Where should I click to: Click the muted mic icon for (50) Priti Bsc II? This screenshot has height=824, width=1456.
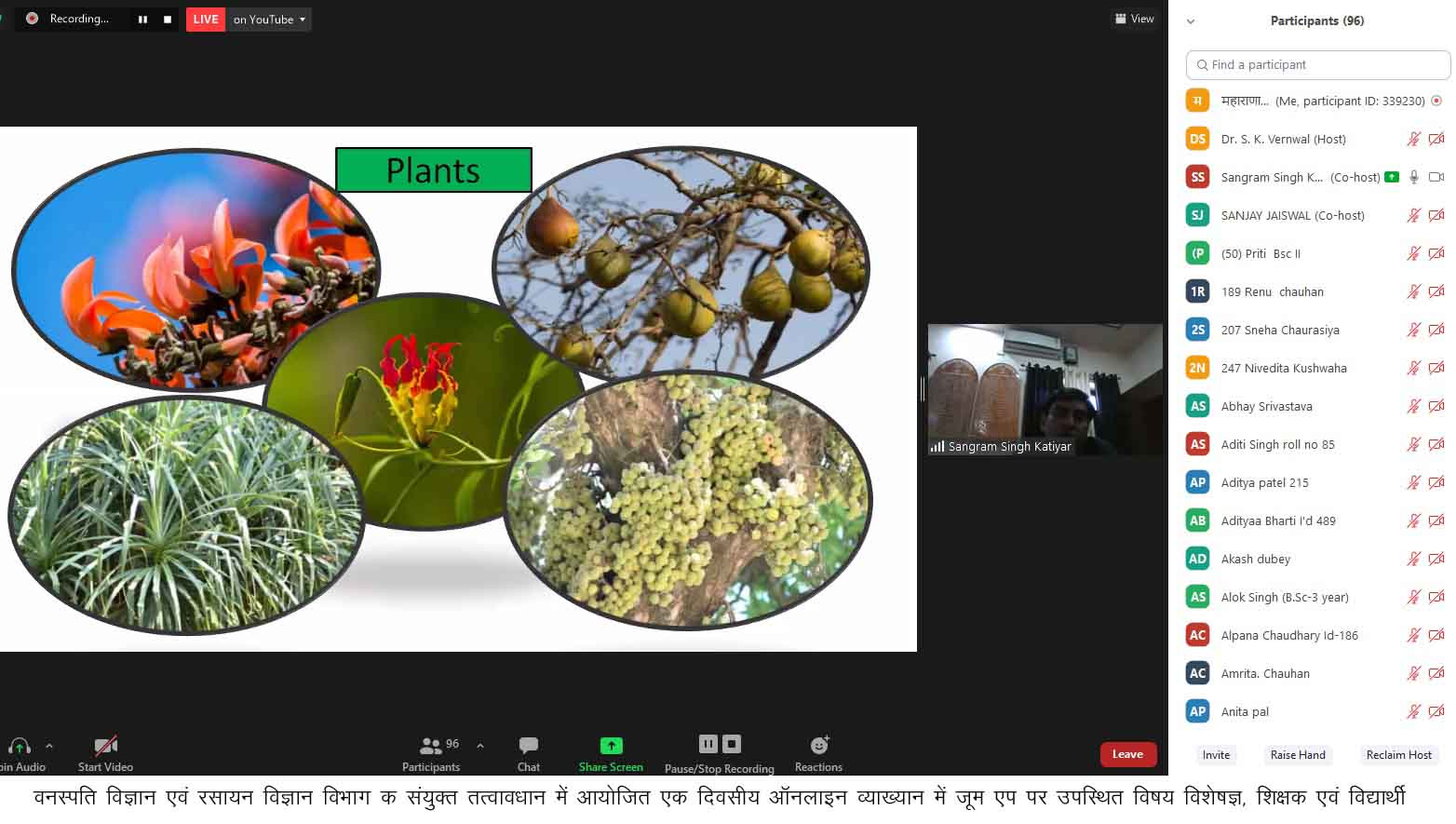pos(1413,253)
